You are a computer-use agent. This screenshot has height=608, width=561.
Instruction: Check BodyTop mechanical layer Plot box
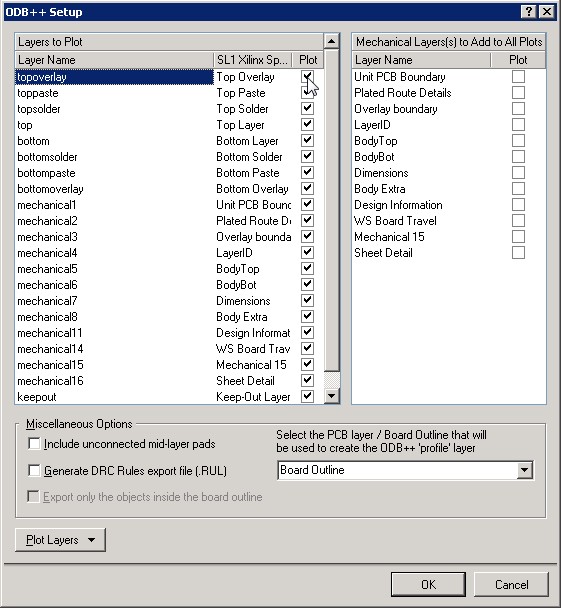(x=518, y=140)
